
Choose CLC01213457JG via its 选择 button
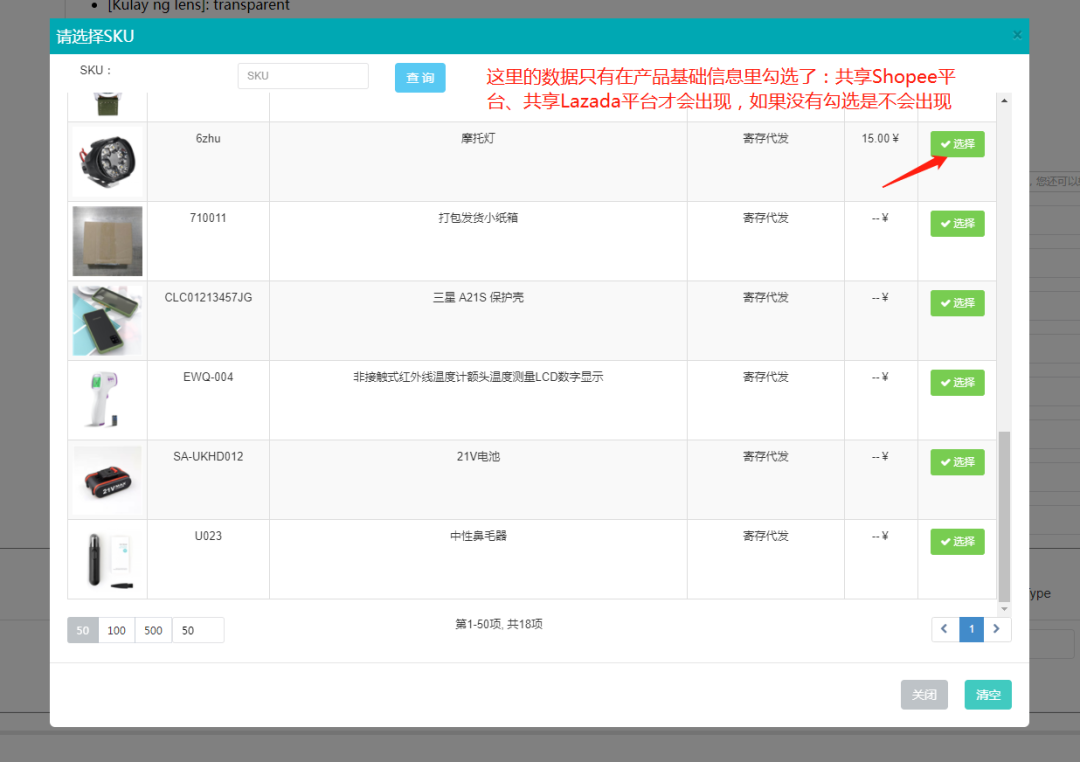[957, 303]
